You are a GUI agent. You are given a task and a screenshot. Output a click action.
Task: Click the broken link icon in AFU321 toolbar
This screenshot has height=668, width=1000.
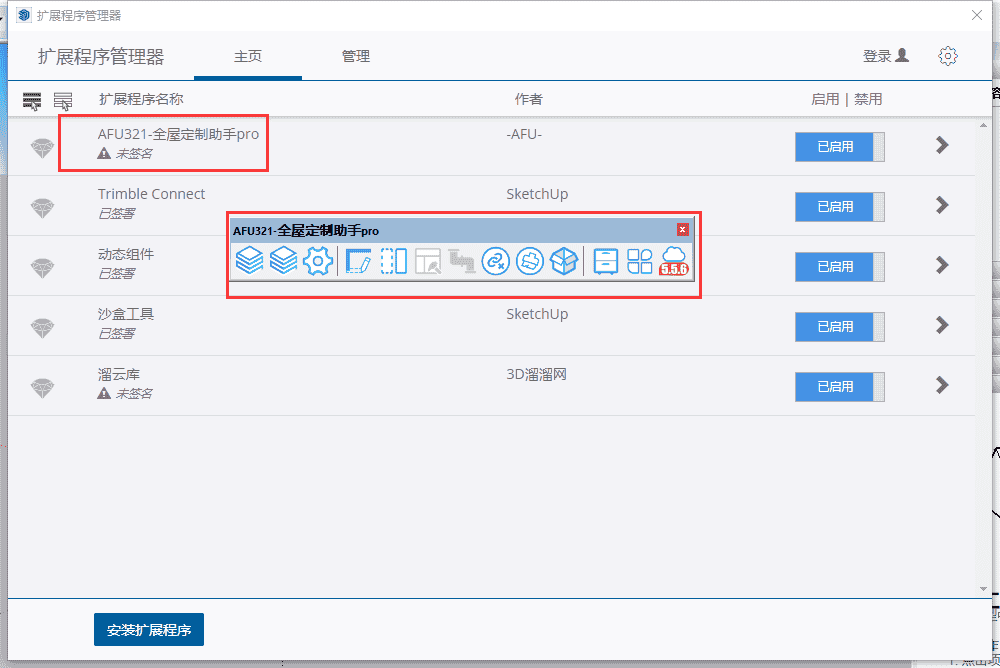[496, 262]
